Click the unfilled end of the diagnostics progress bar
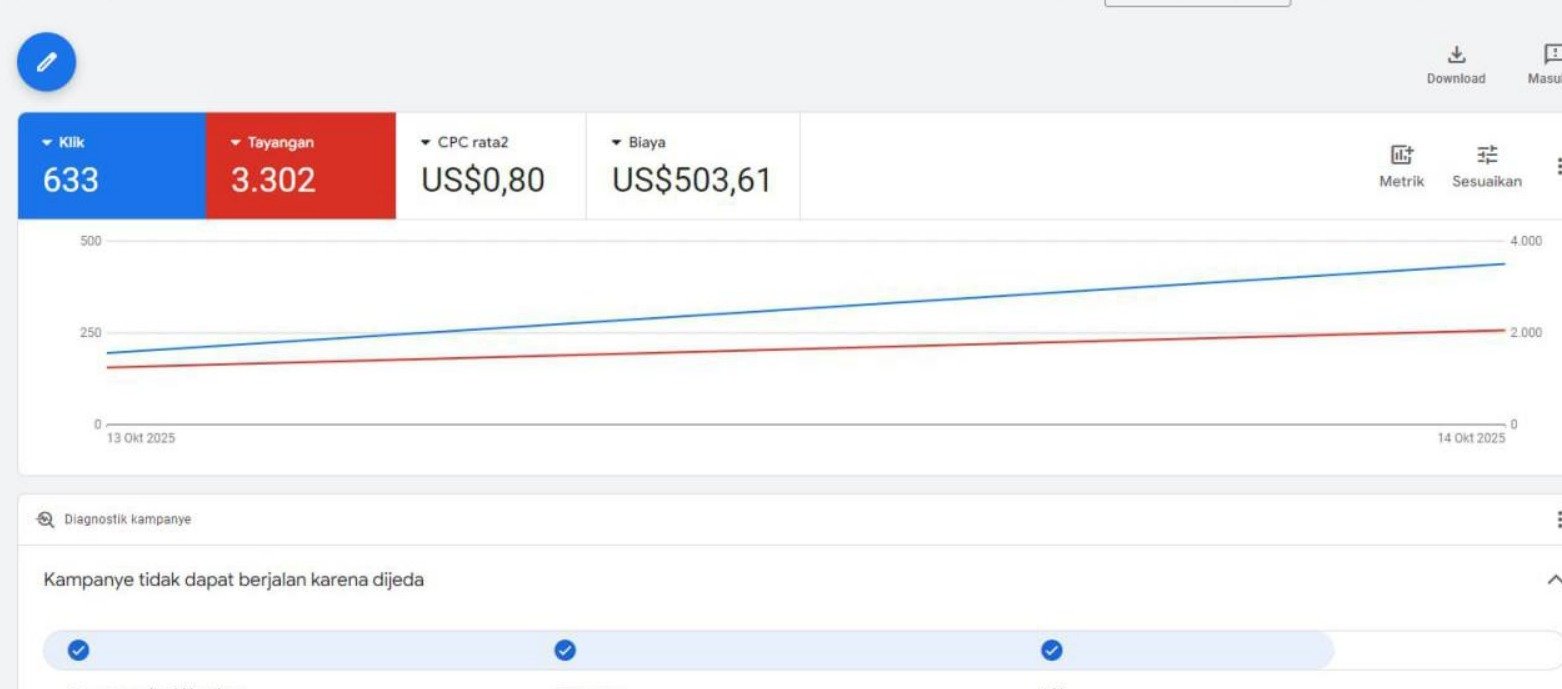 pos(1445,650)
